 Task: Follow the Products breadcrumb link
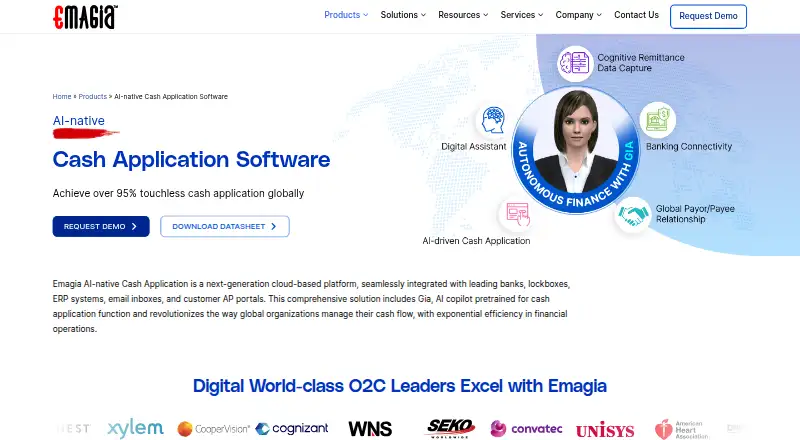coord(93,96)
